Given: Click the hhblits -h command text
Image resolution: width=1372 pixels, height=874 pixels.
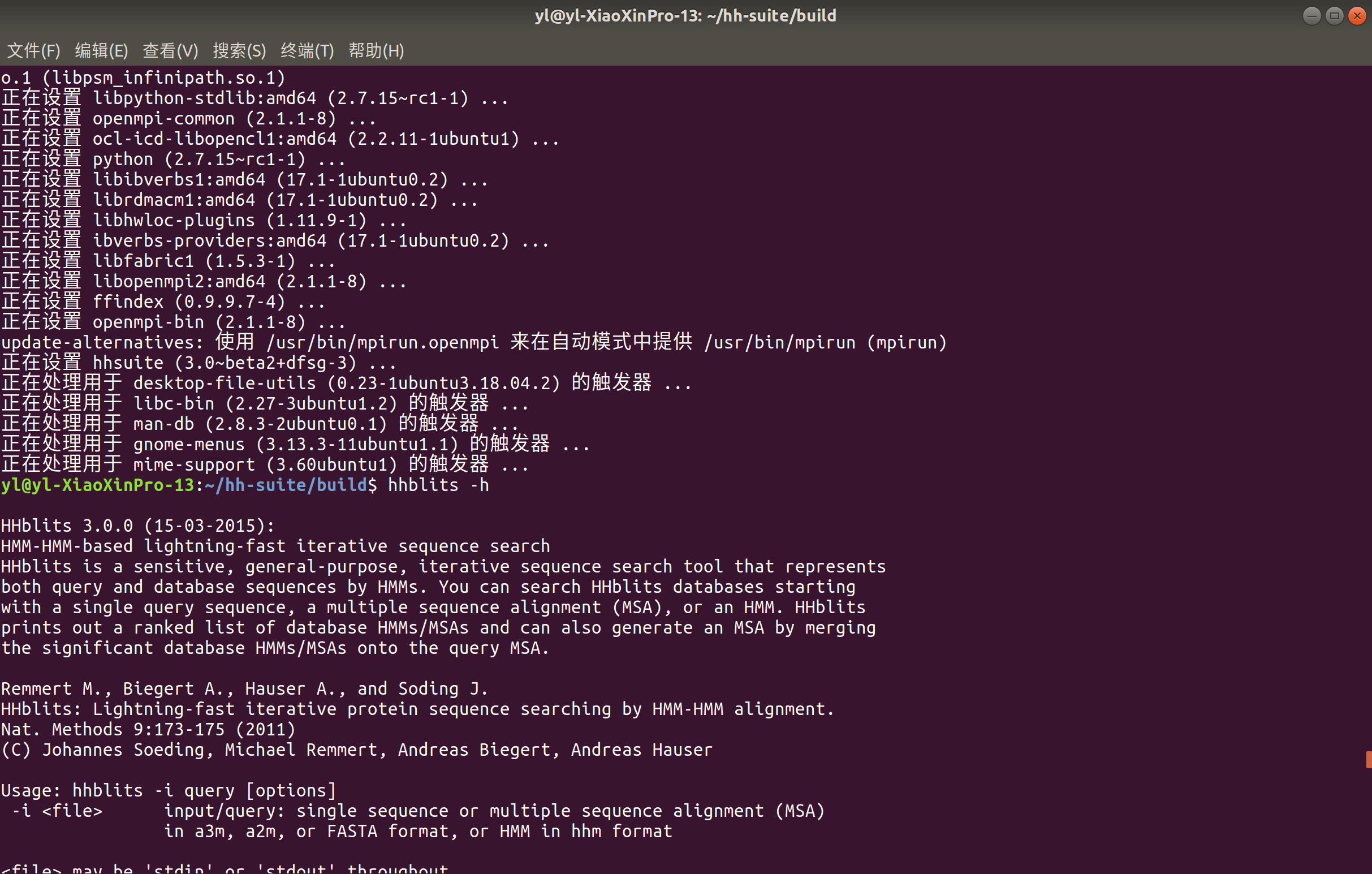Looking at the screenshot, I should pos(438,485).
